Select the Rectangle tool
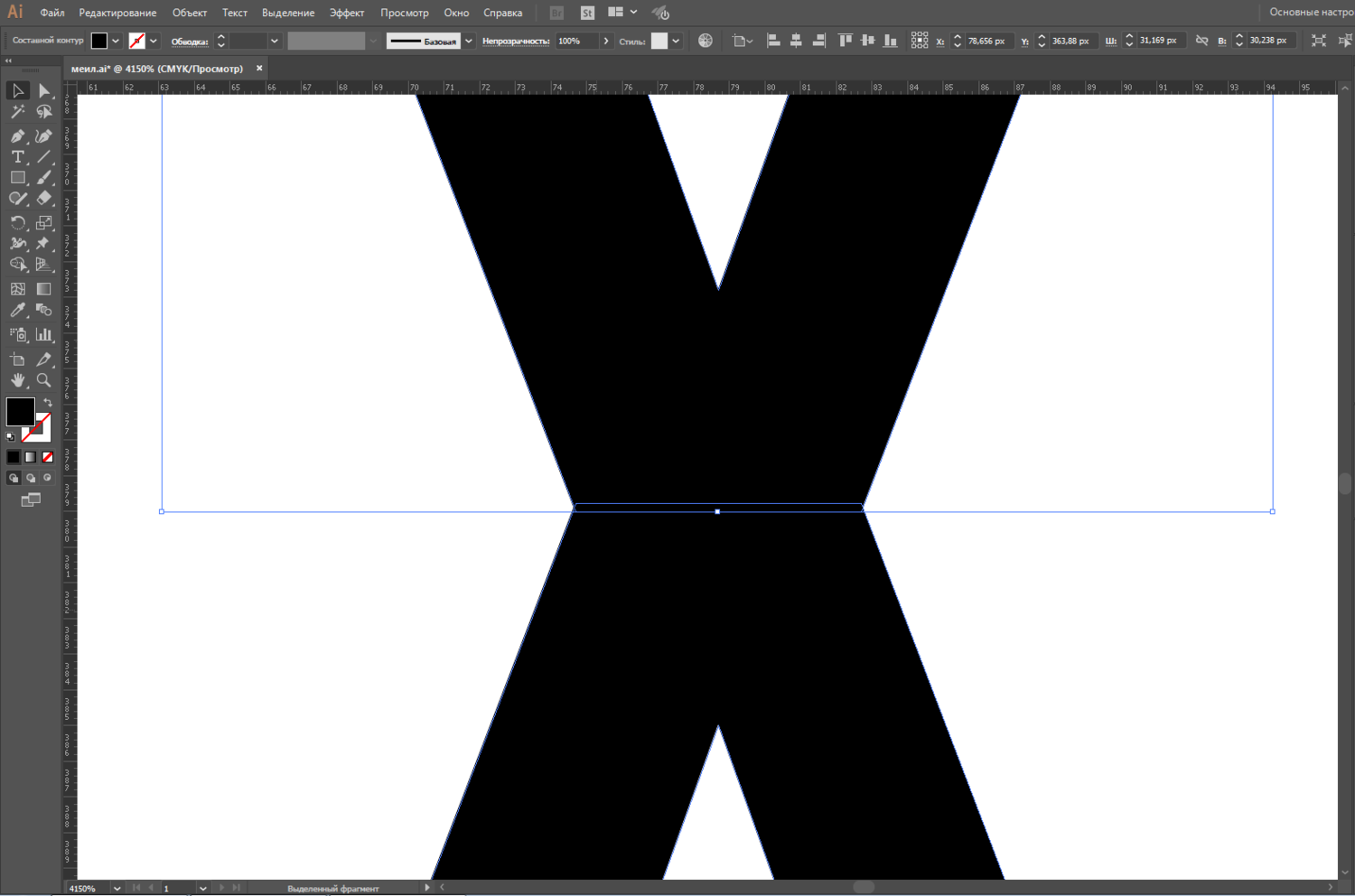1355x896 pixels. (x=17, y=178)
